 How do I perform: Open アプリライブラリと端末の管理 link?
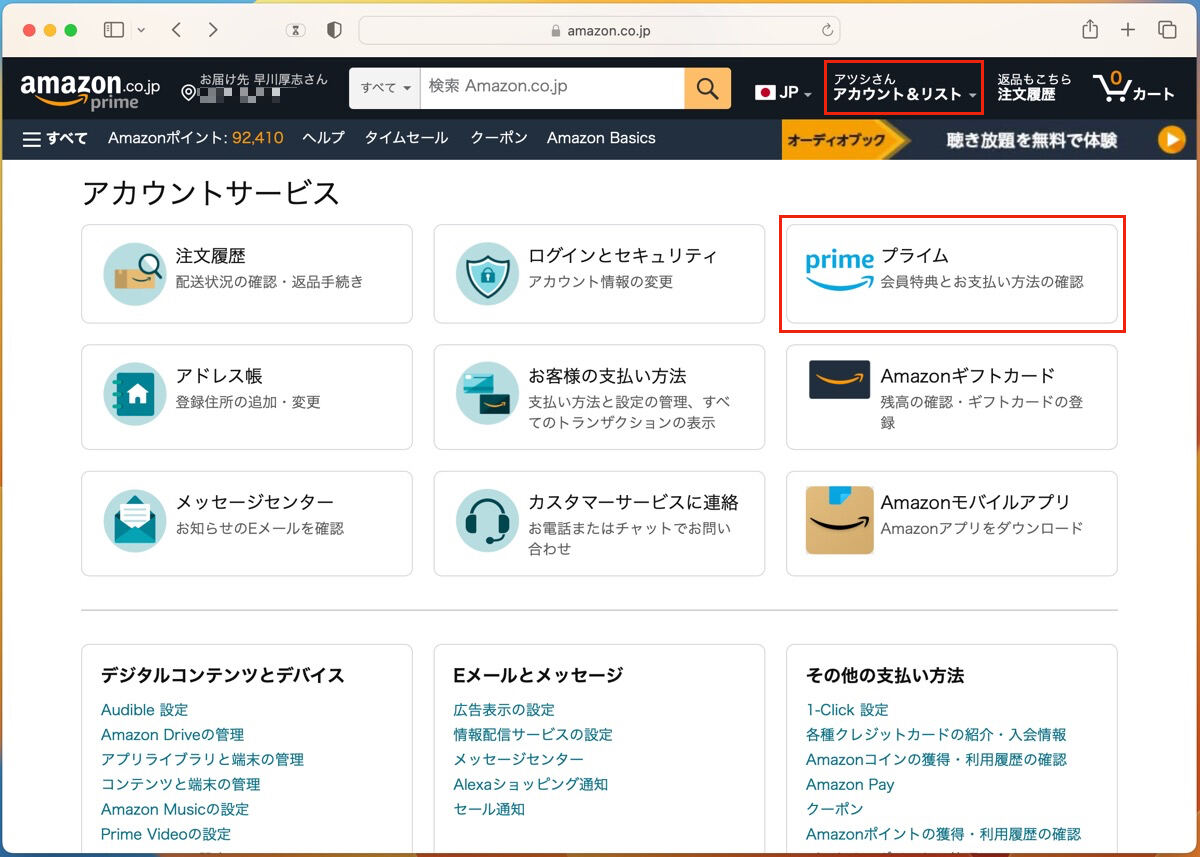click(x=202, y=760)
